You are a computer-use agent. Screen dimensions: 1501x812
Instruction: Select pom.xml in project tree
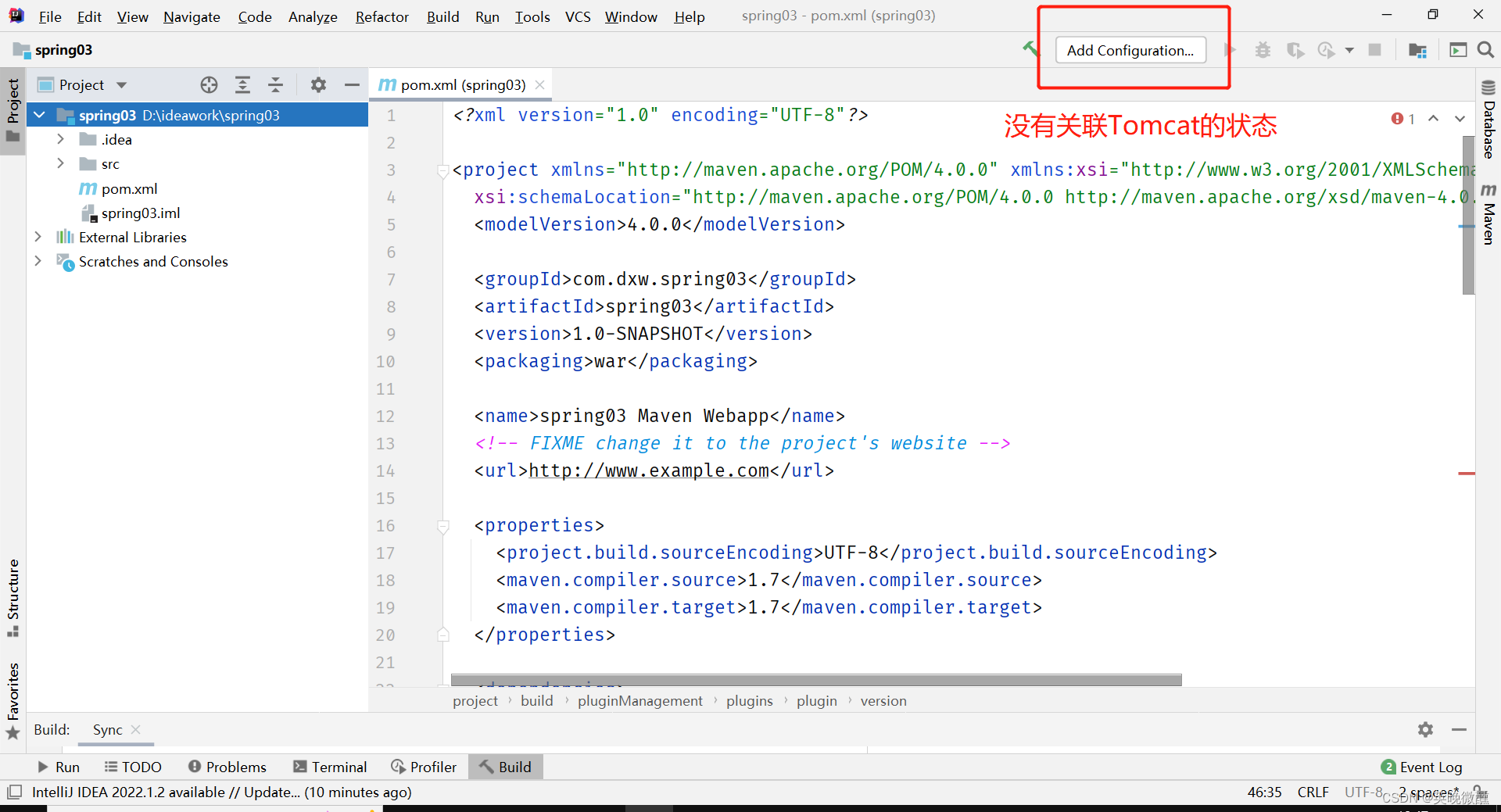118,188
